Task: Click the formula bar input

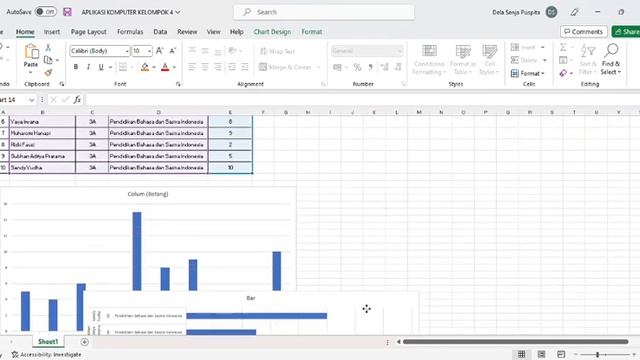Action: point(362,100)
